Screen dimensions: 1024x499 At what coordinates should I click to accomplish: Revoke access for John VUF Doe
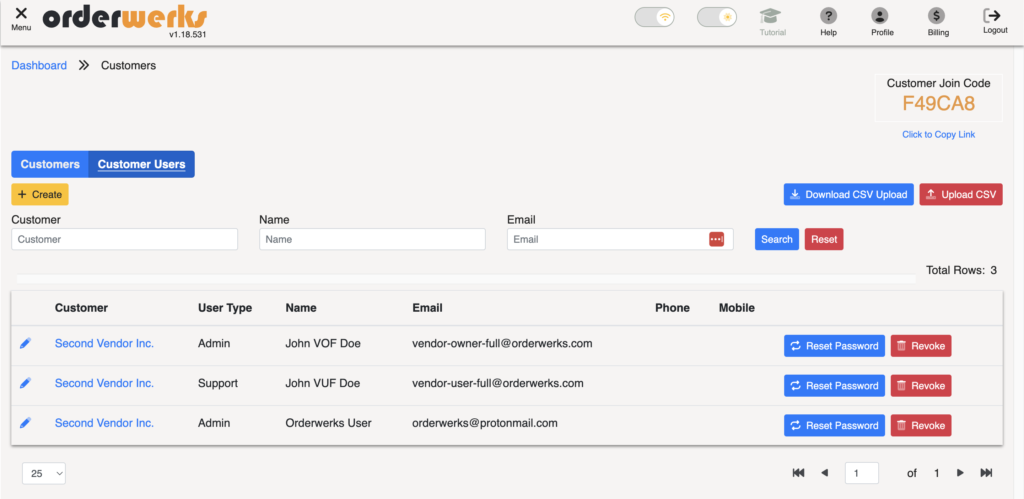click(x=921, y=386)
